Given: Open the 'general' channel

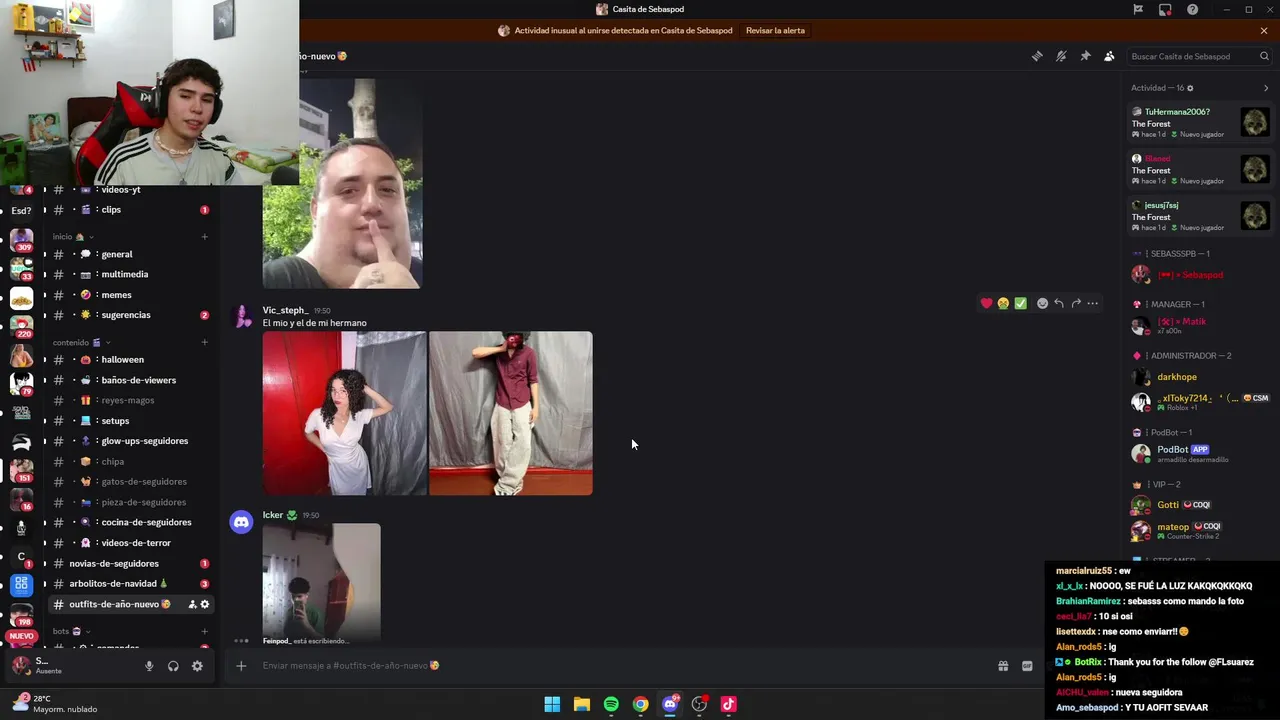Looking at the screenshot, I should (x=129, y=254).
